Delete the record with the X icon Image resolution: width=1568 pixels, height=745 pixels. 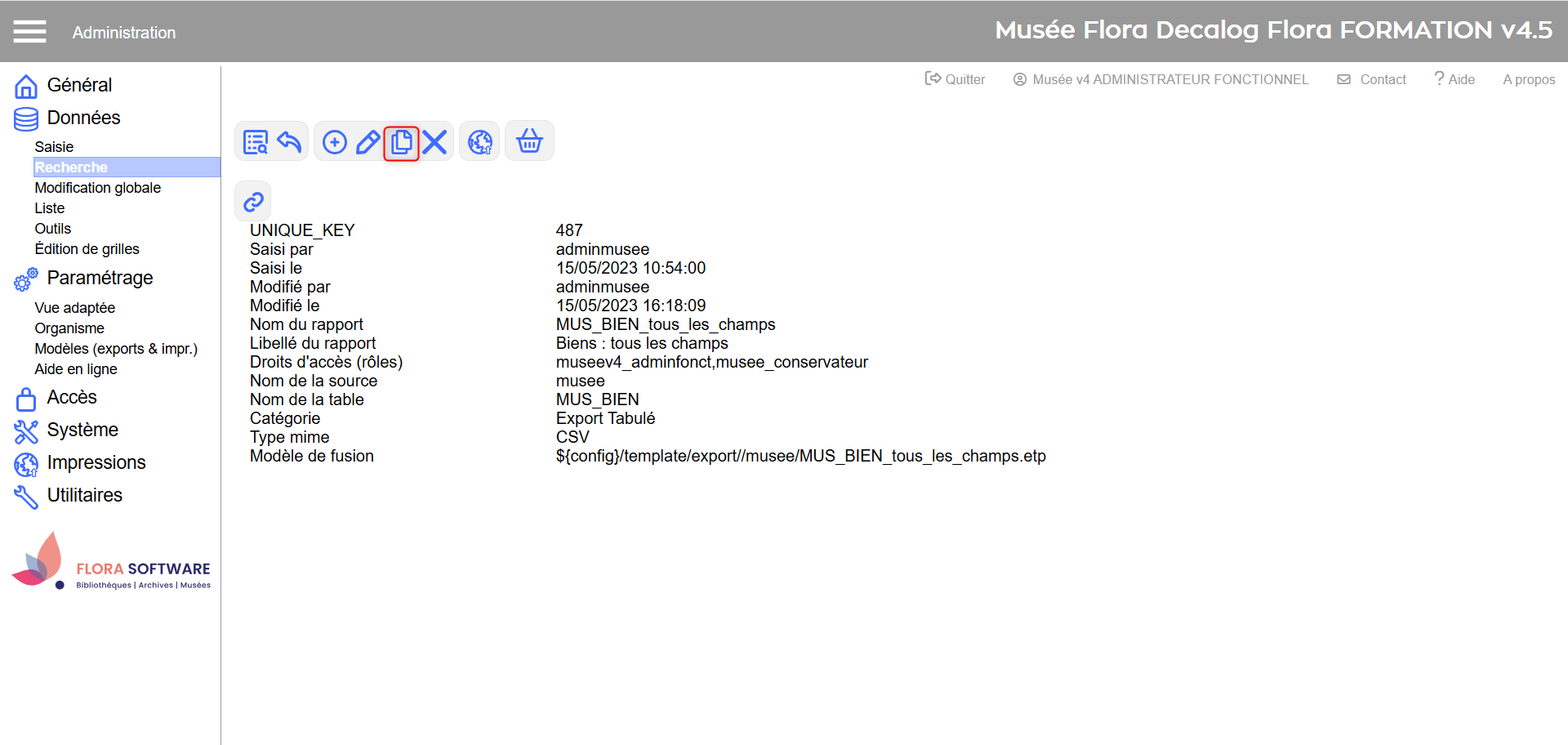point(434,142)
